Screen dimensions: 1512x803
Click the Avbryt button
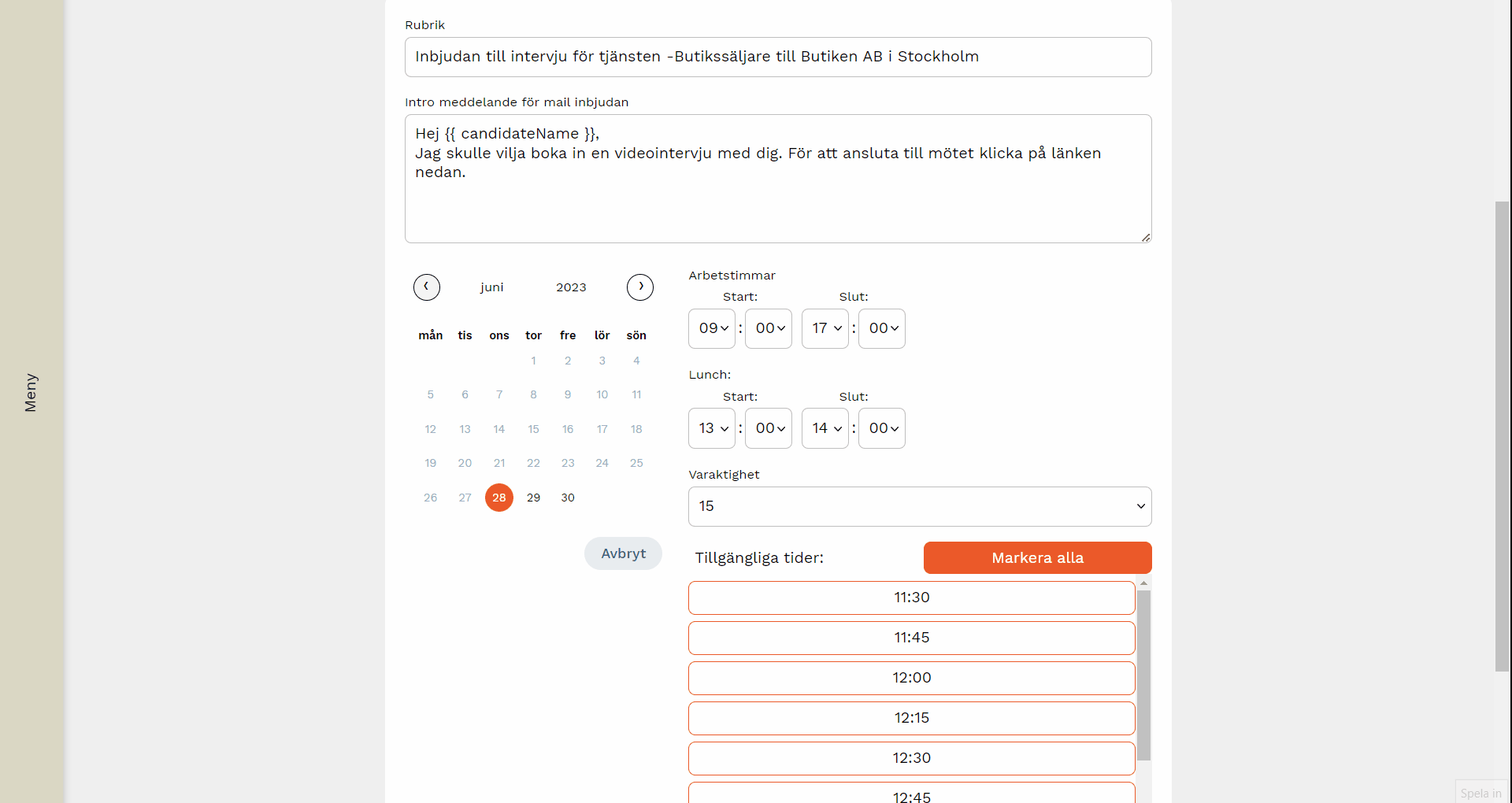623,553
